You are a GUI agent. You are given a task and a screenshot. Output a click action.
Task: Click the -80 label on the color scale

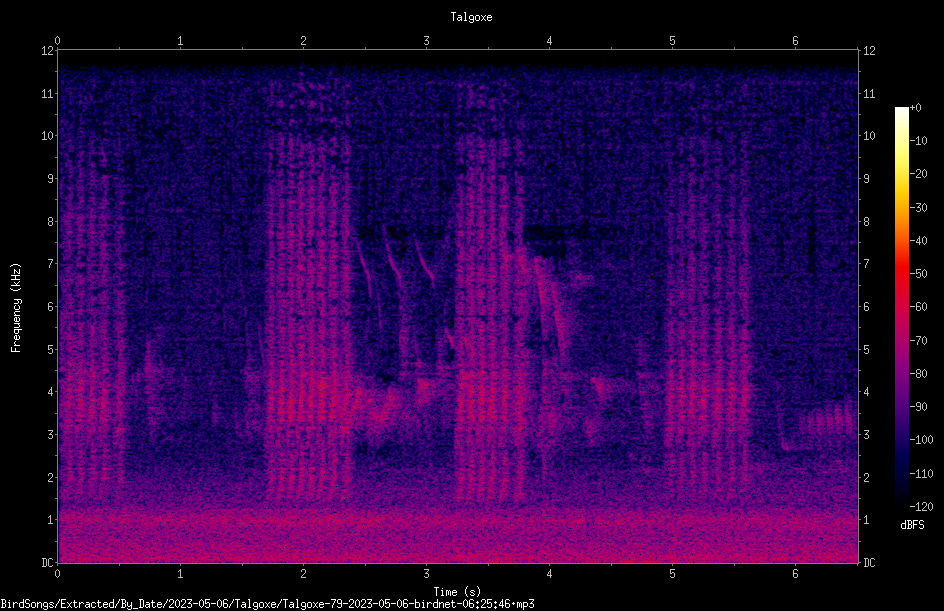919,374
